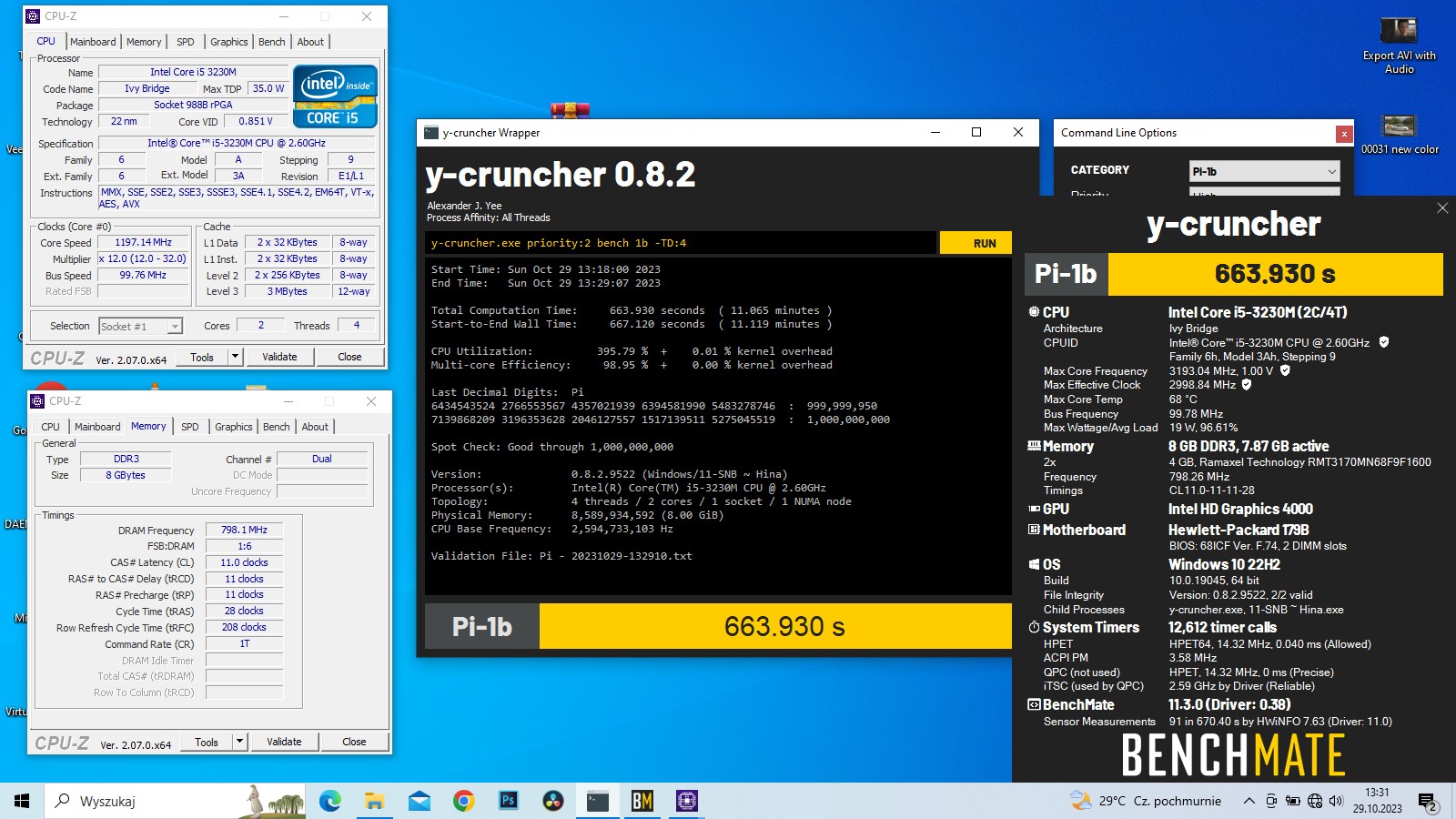
Task: Expand Tools arrow in lower CPU-Z window
Action: (240, 742)
